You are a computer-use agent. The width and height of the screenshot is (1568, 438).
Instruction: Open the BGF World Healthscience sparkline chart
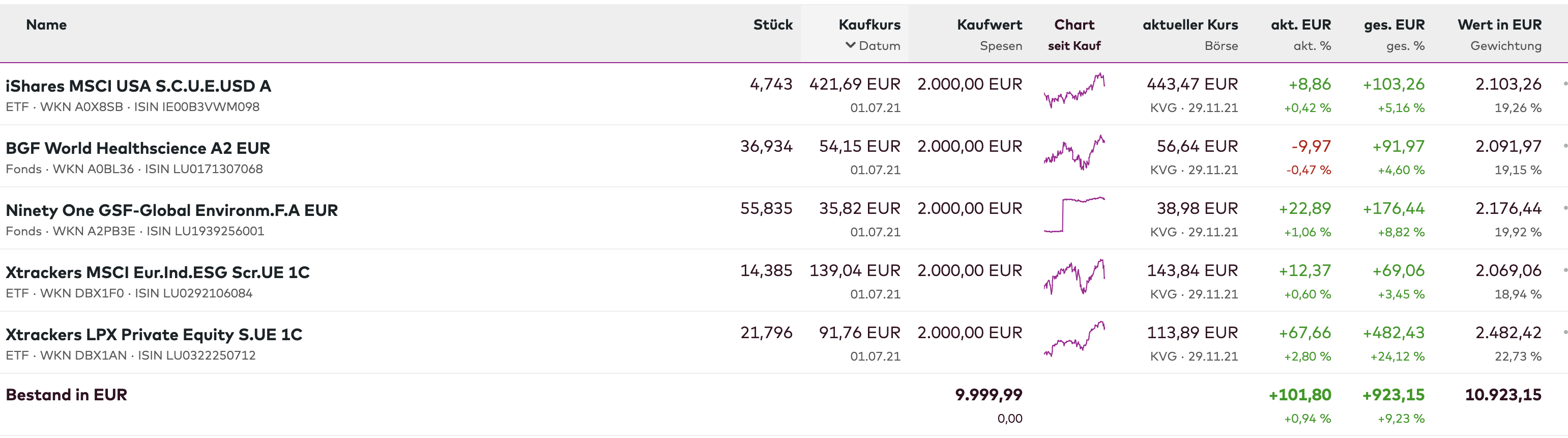coord(1075,153)
